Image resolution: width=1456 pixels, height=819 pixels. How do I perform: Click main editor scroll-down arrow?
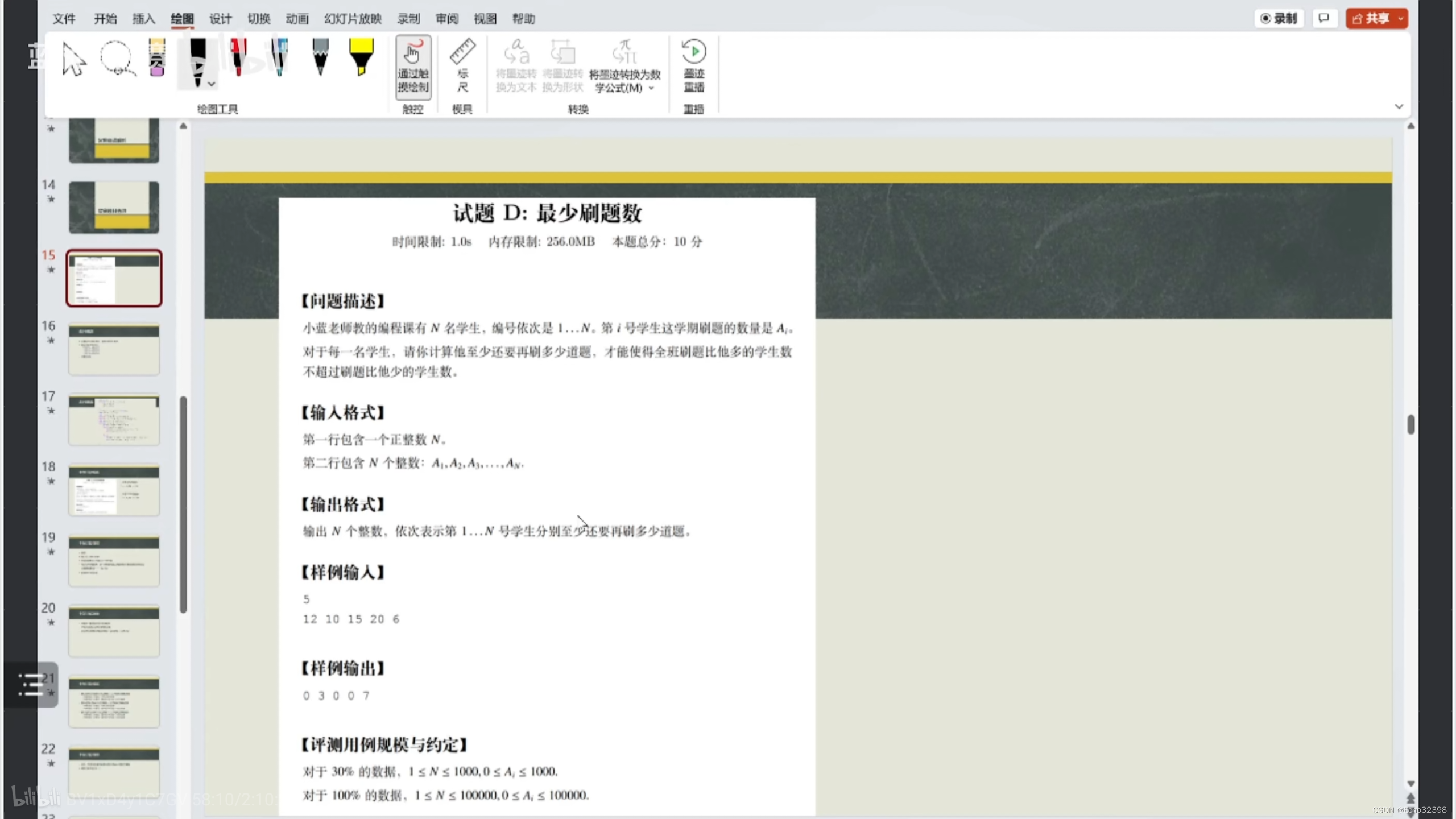(1410, 784)
